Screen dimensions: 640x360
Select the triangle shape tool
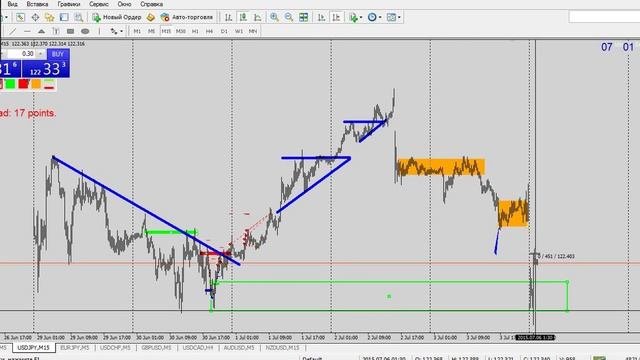tap(42, 31)
